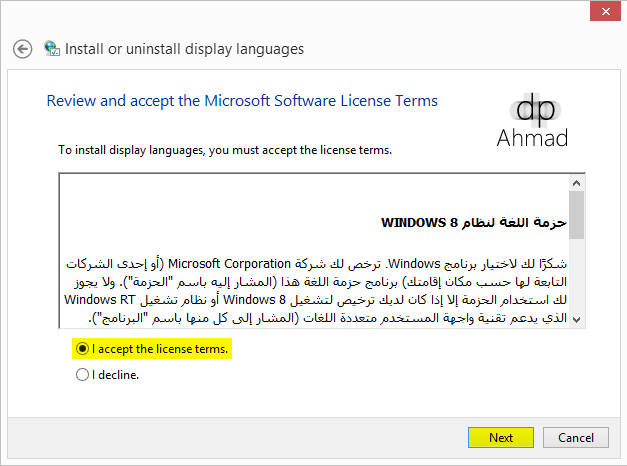Click the Windows RT text in license

point(99,299)
